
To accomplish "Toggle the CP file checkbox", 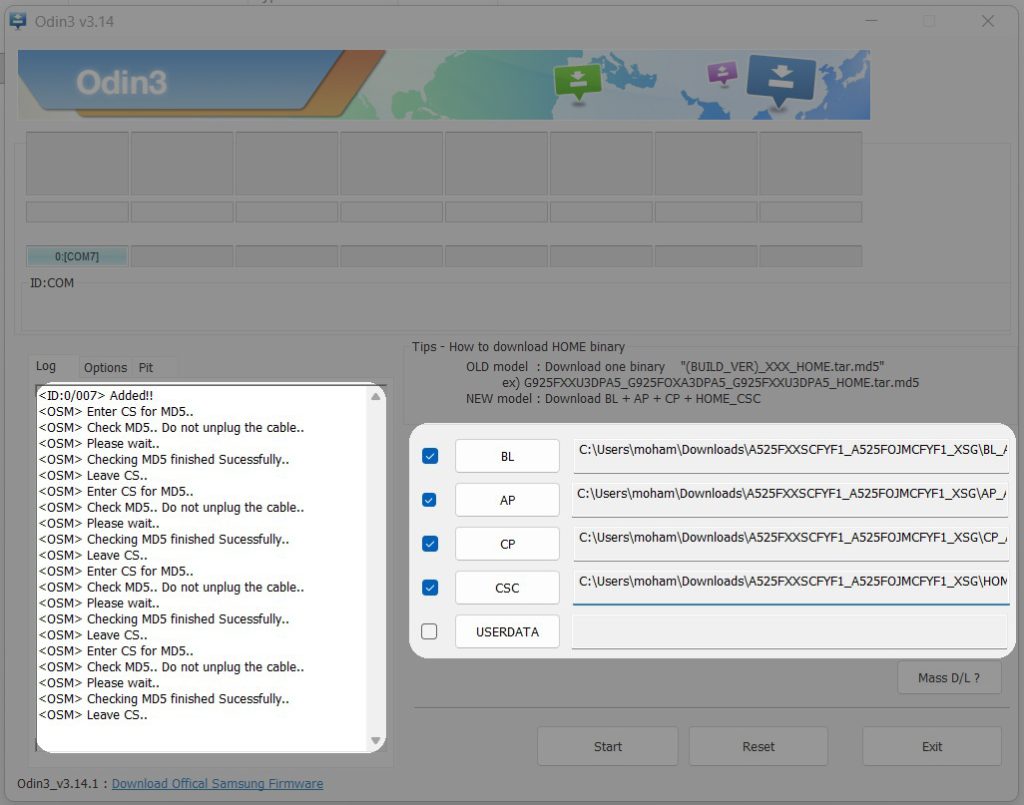I will tap(430, 544).
